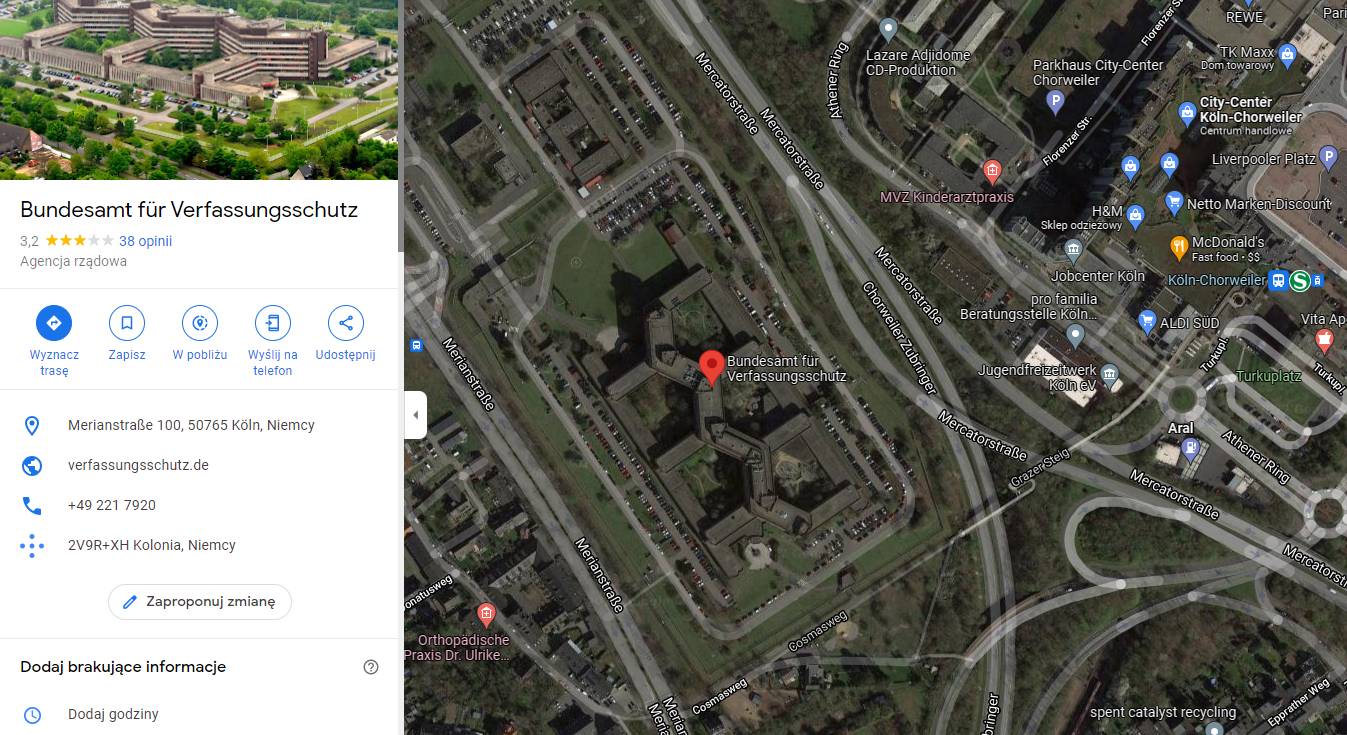Open the Köln-Chorweiler S-Bahn station marker
The image size is (1347, 735).
tap(1300, 281)
